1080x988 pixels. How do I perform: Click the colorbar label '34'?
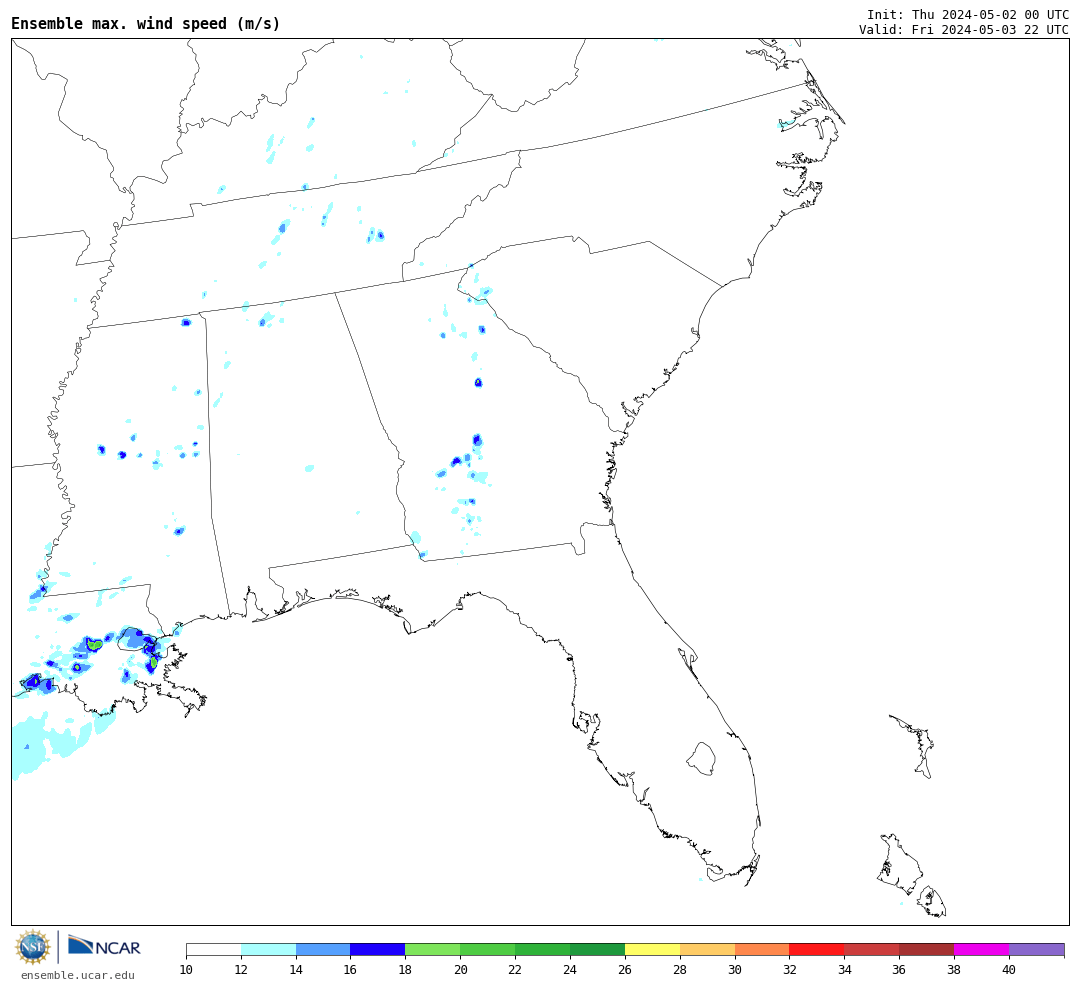(844, 970)
